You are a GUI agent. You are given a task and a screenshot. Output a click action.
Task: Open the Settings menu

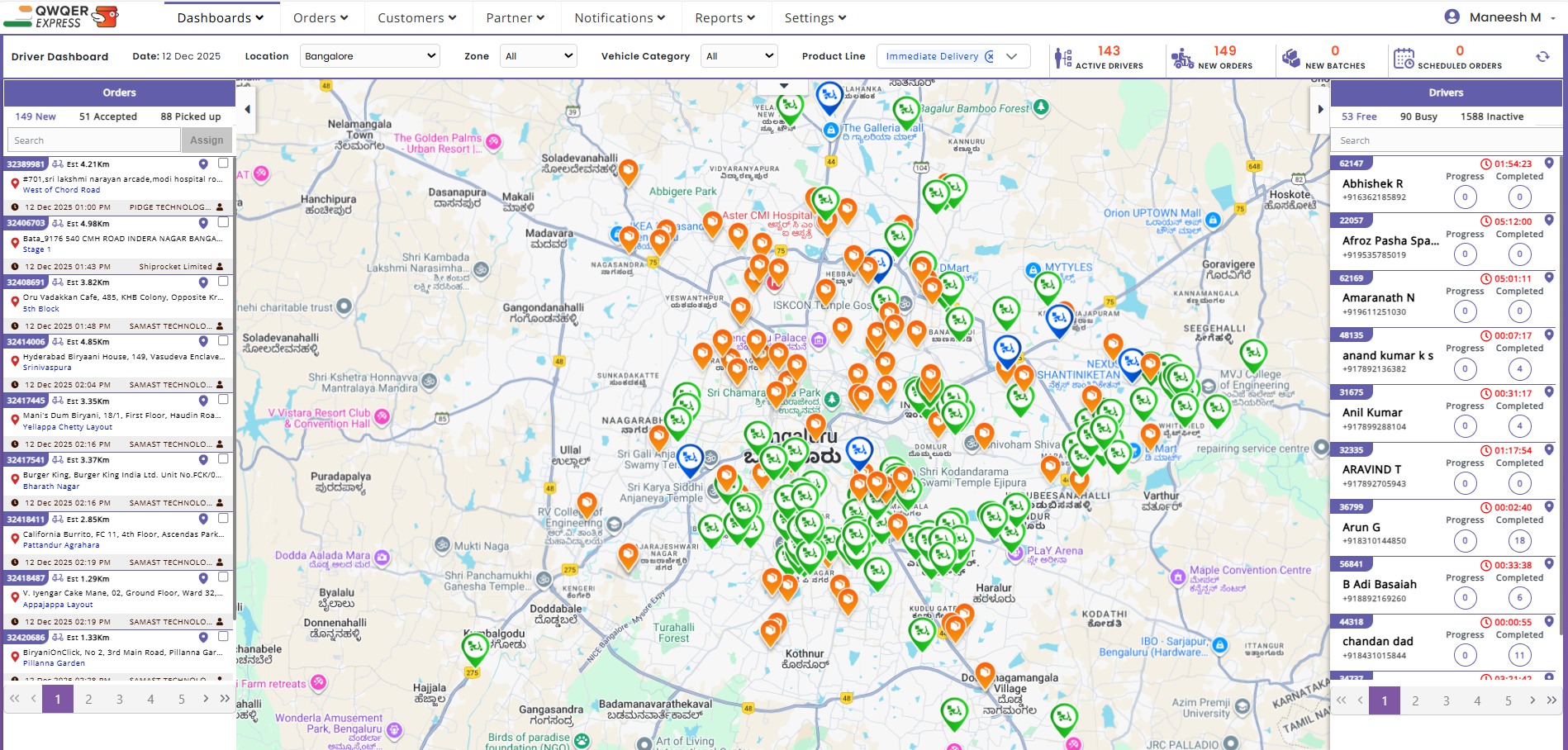(815, 17)
